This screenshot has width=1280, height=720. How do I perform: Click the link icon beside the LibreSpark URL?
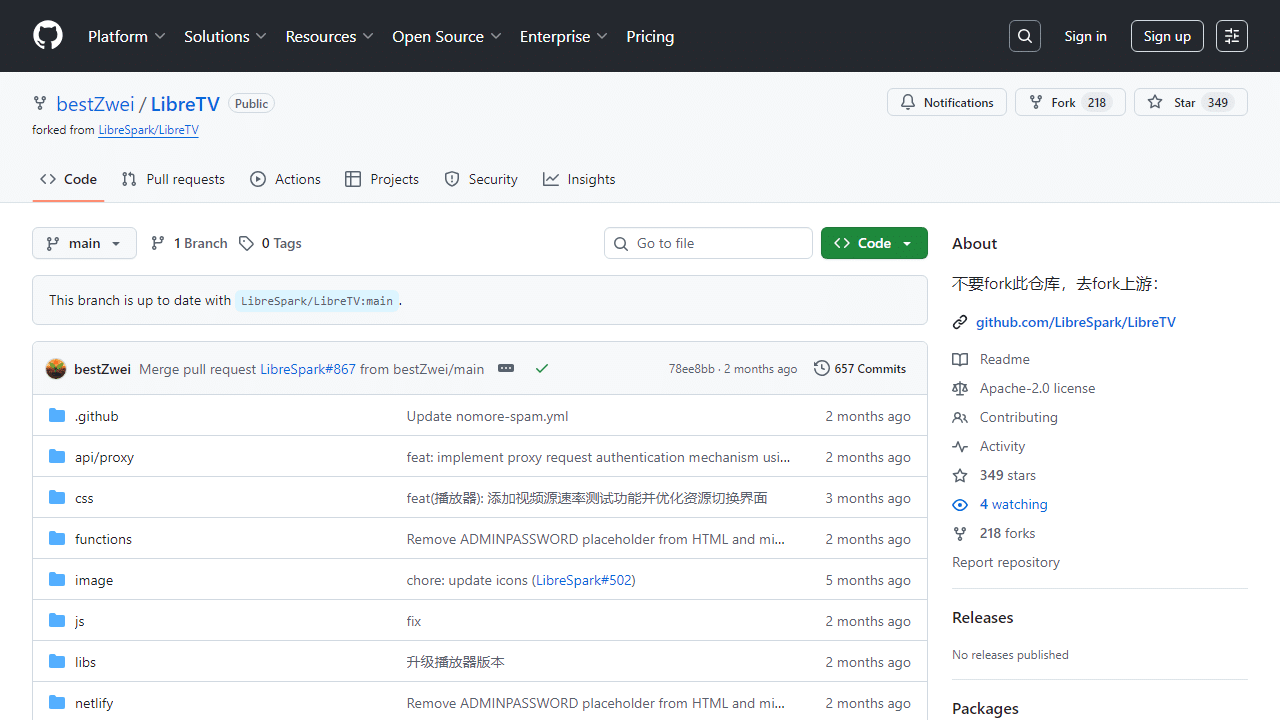960,322
